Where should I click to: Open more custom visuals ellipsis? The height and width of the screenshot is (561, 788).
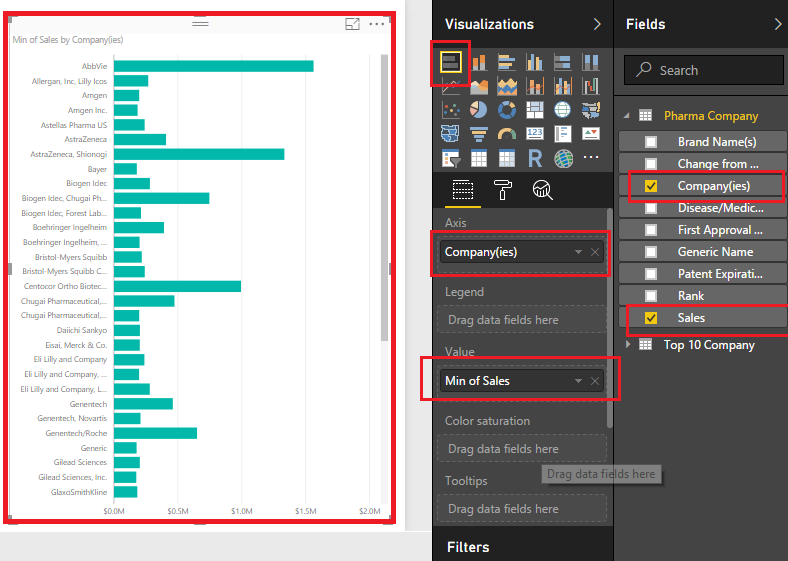tap(590, 157)
